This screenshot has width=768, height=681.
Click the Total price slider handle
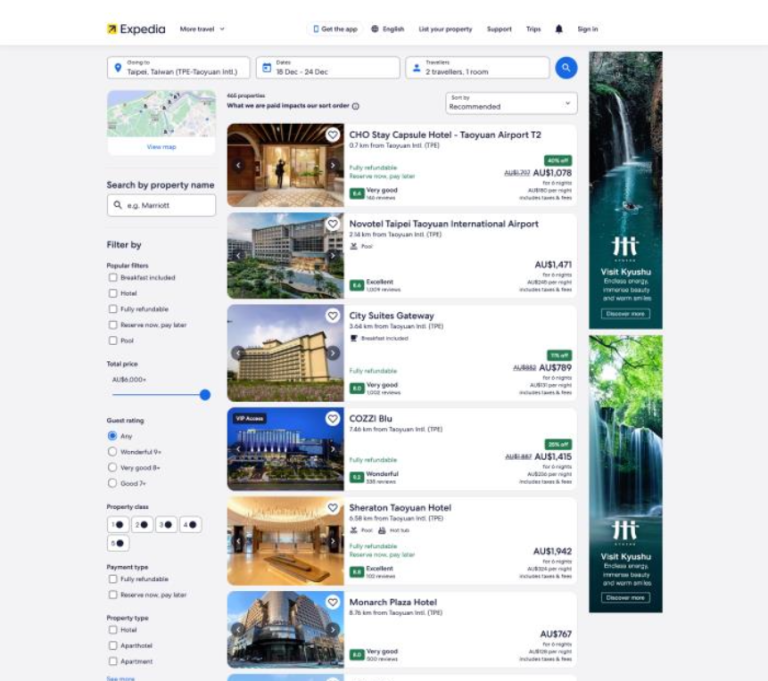click(x=205, y=395)
